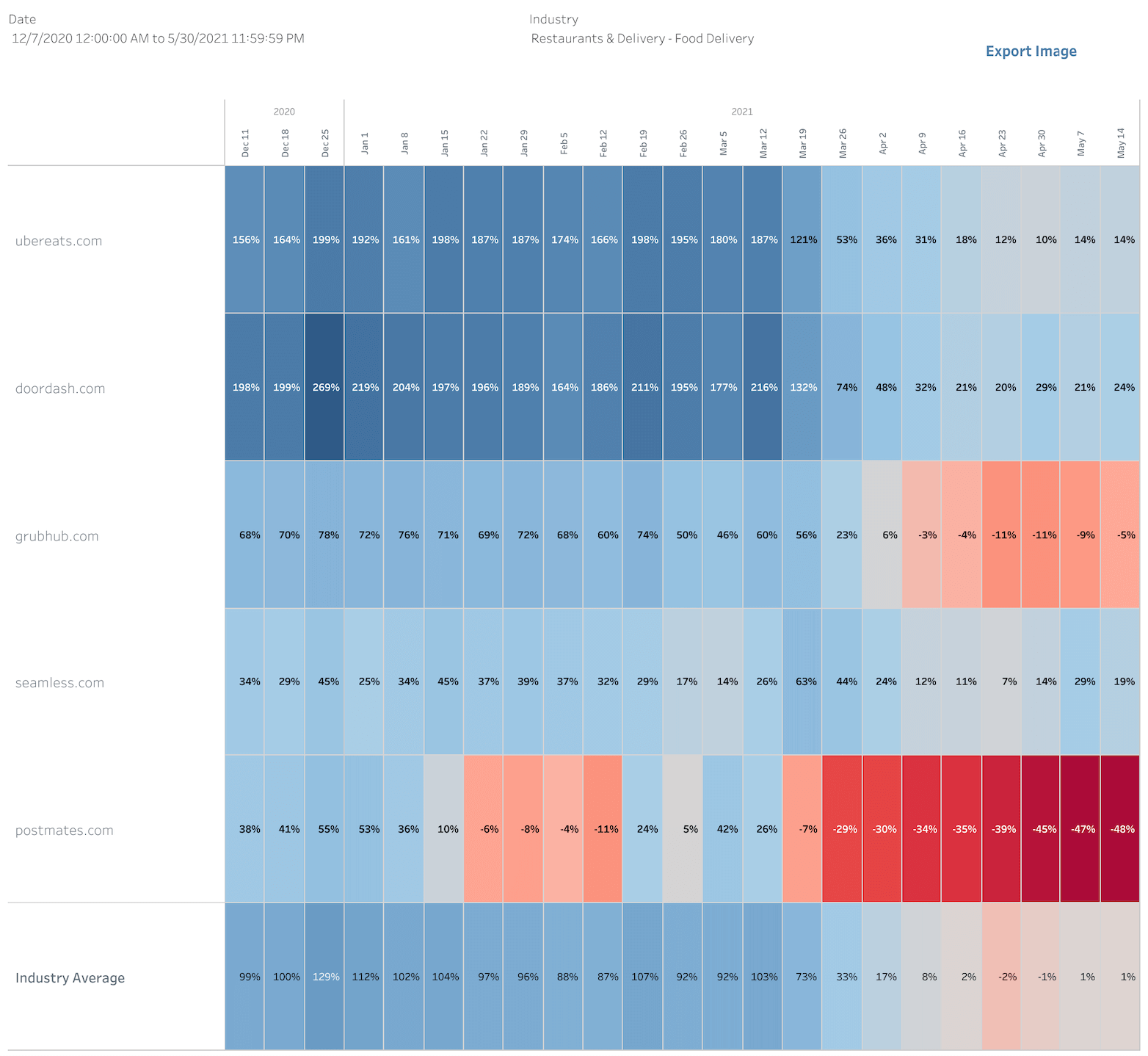Click grubhub -3% cell for Apr 9
This screenshot has height=1056, width=1148.
[922, 535]
